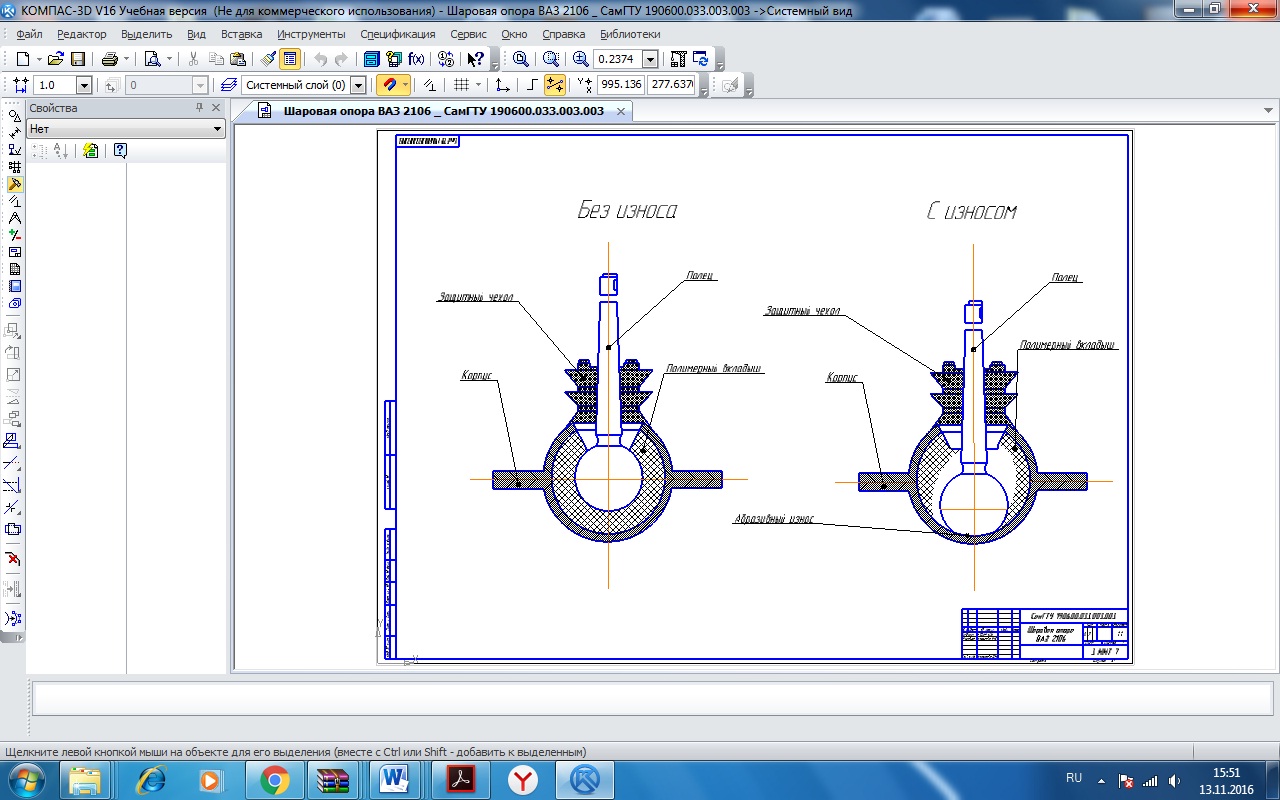This screenshot has height=800, width=1280.
Task: Toggle orthogonal drawing mode
Action: click(531, 85)
